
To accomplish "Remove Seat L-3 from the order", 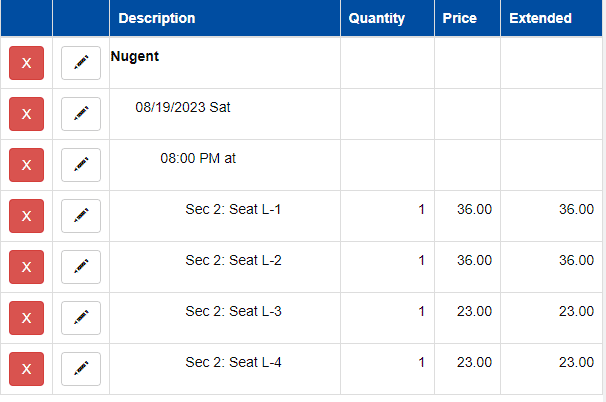I will coord(26,318).
